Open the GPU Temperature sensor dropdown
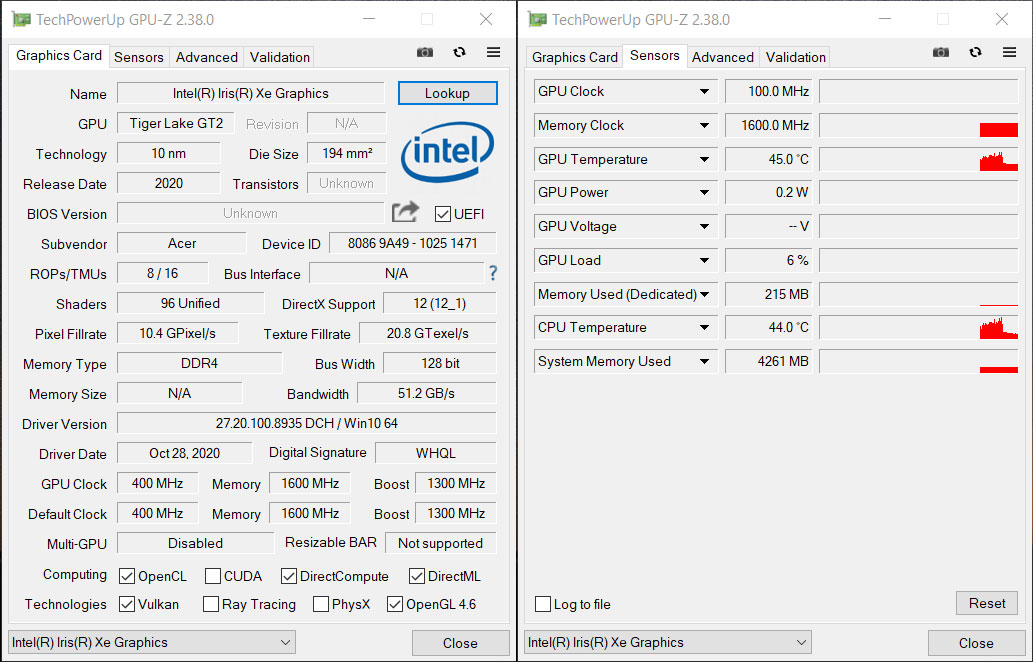 [704, 159]
